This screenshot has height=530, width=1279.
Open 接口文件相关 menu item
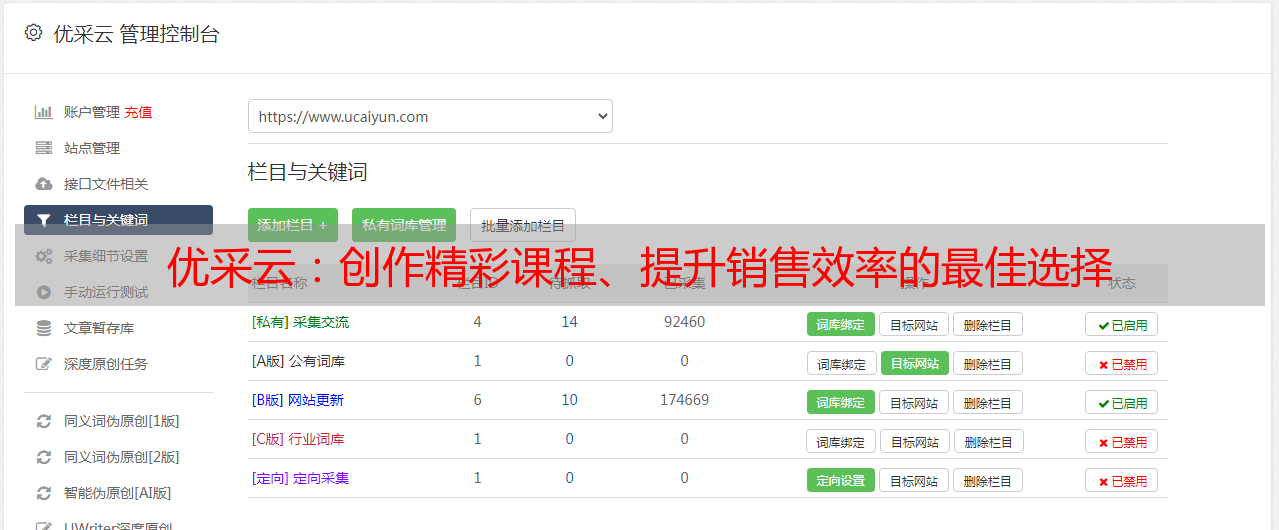click(x=106, y=184)
